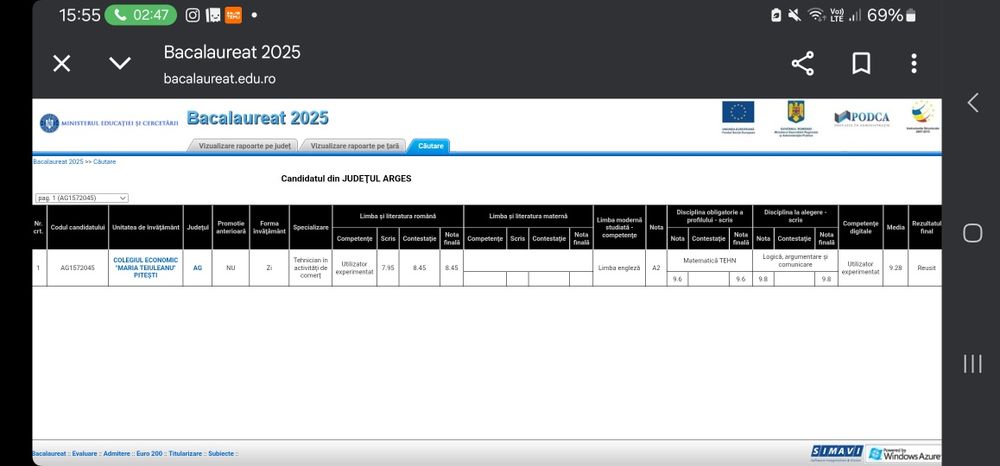Close the browser tab with X icon
The width and height of the screenshot is (1000, 466).
[61, 63]
